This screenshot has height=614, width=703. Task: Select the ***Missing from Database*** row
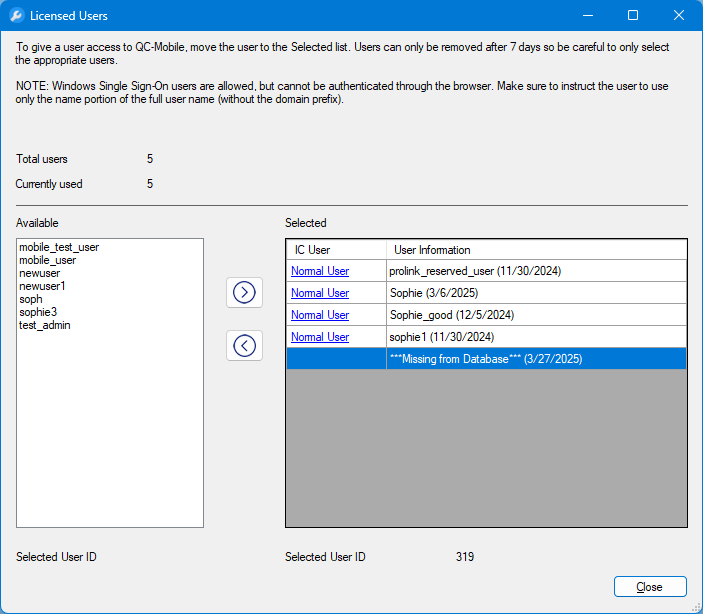(x=486, y=359)
